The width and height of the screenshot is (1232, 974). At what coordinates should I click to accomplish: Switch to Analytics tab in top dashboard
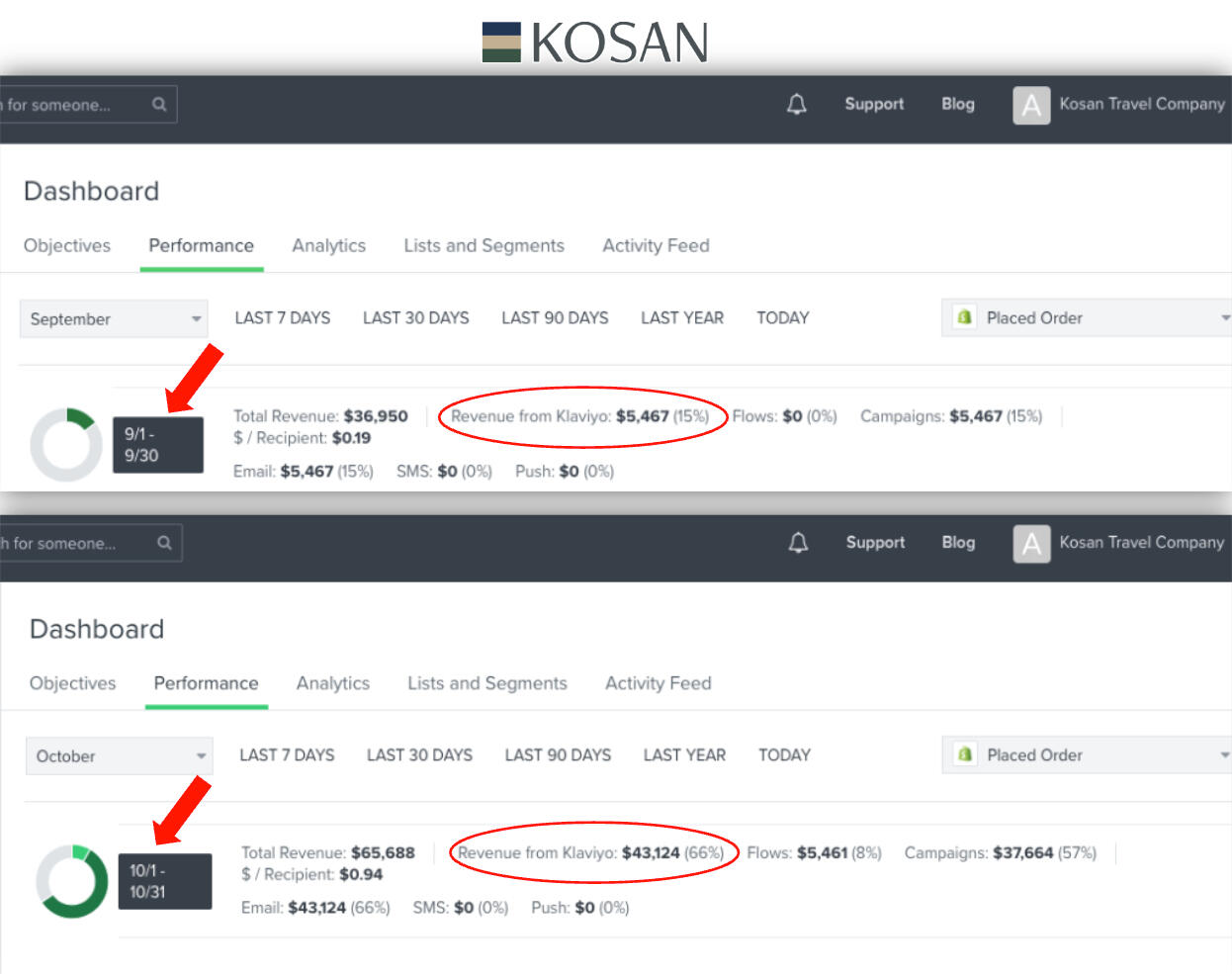pyautogui.click(x=328, y=246)
